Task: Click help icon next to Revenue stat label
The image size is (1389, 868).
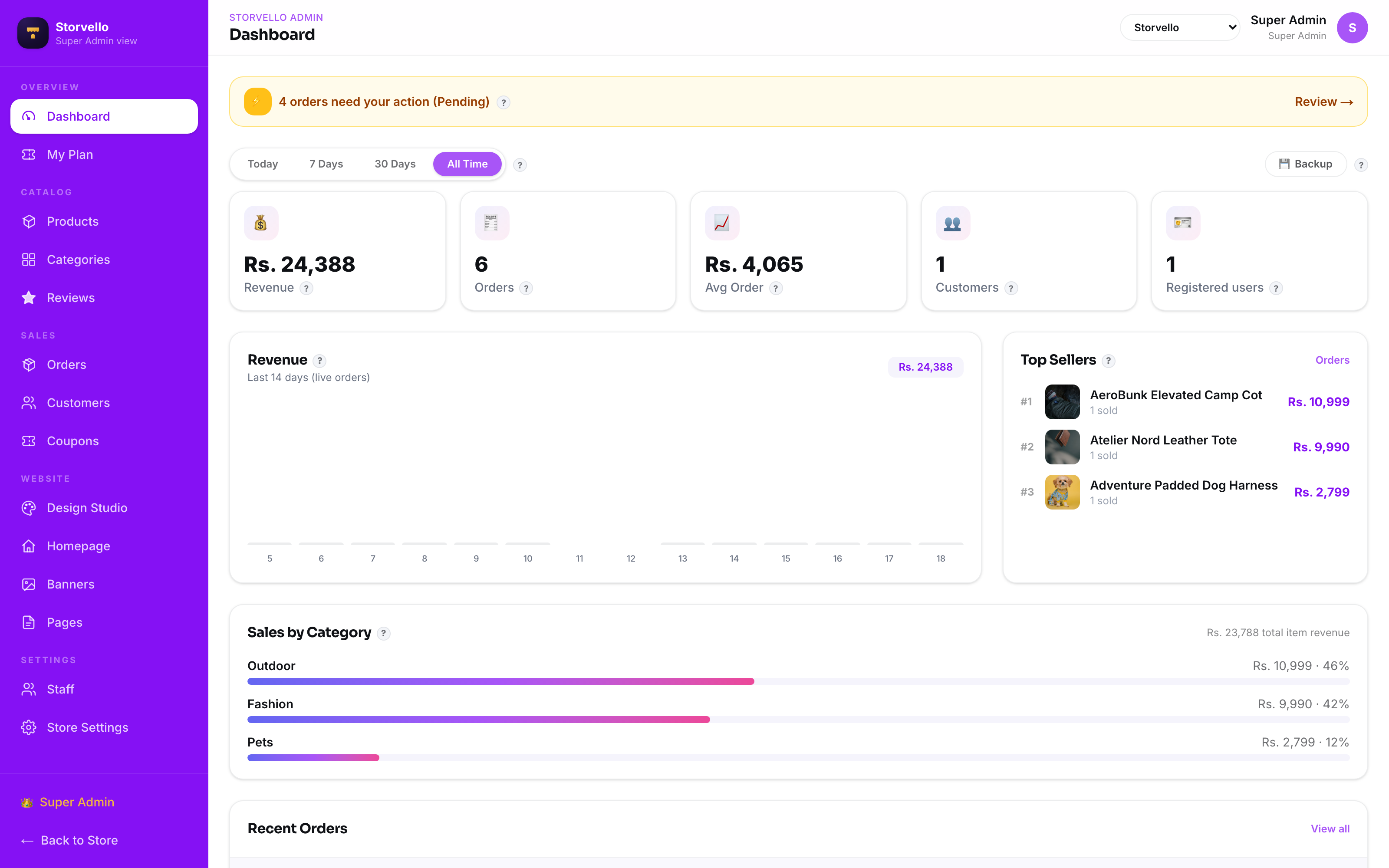Action: 306,288
